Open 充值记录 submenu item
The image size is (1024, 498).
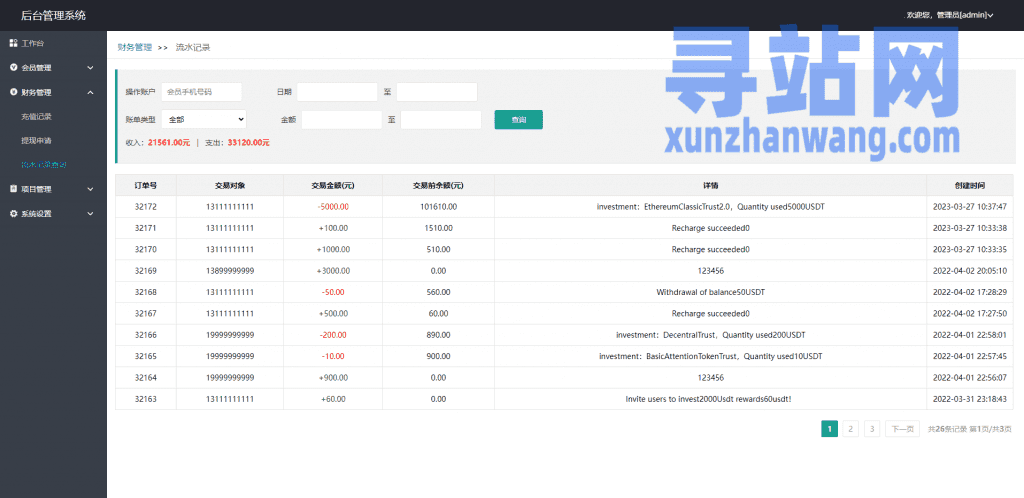[x=36, y=117]
